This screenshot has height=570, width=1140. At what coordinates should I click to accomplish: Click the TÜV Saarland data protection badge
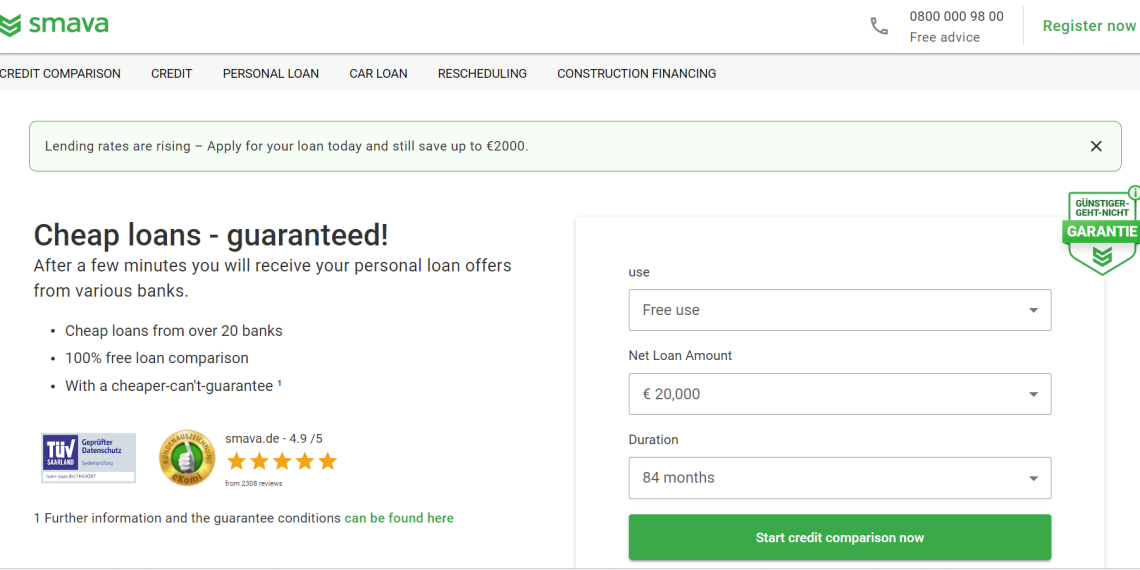tap(88, 458)
